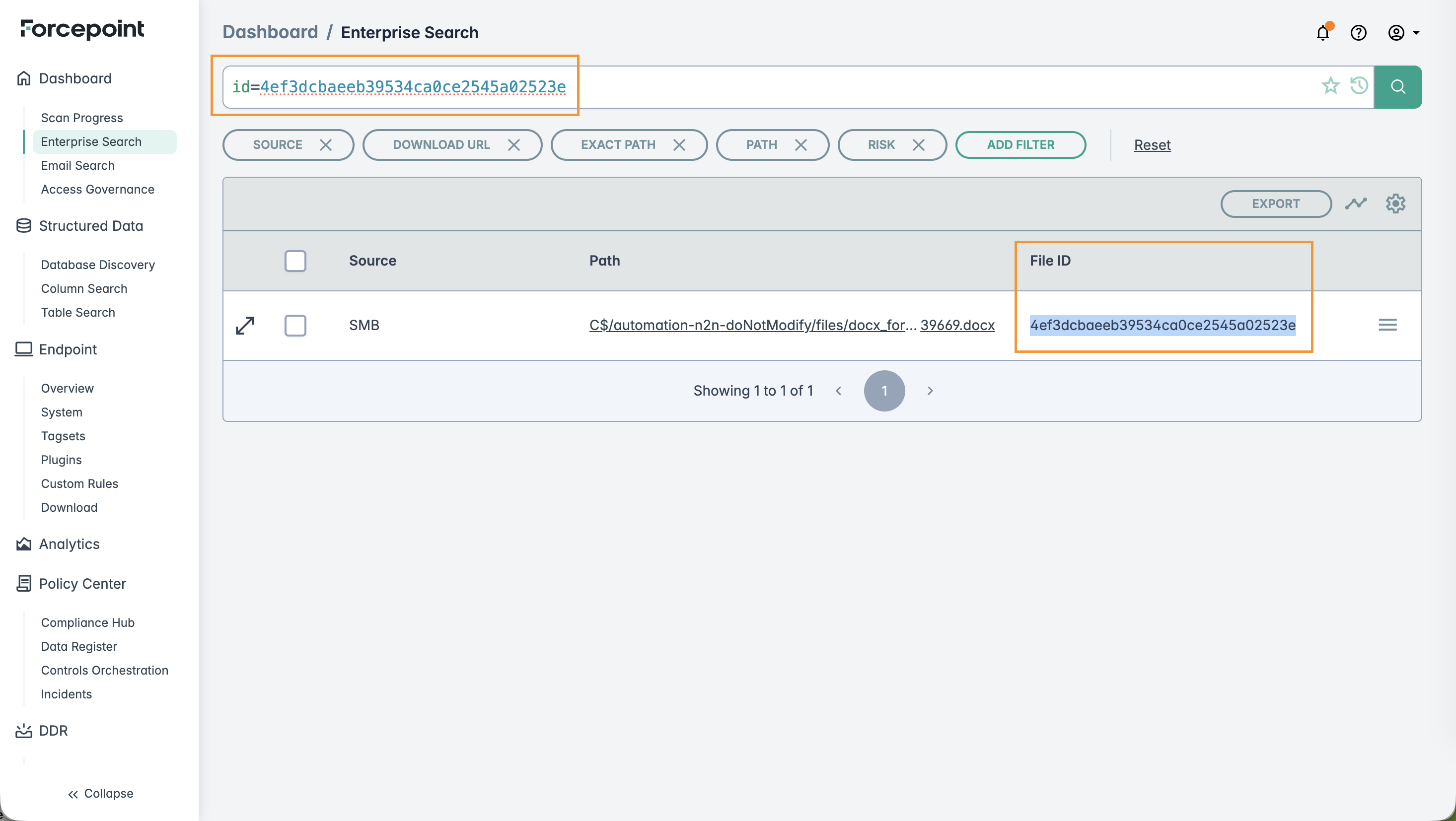This screenshot has width=1456, height=821.
Task: Open table settings gear icon
Action: (x=1395, y=204)
